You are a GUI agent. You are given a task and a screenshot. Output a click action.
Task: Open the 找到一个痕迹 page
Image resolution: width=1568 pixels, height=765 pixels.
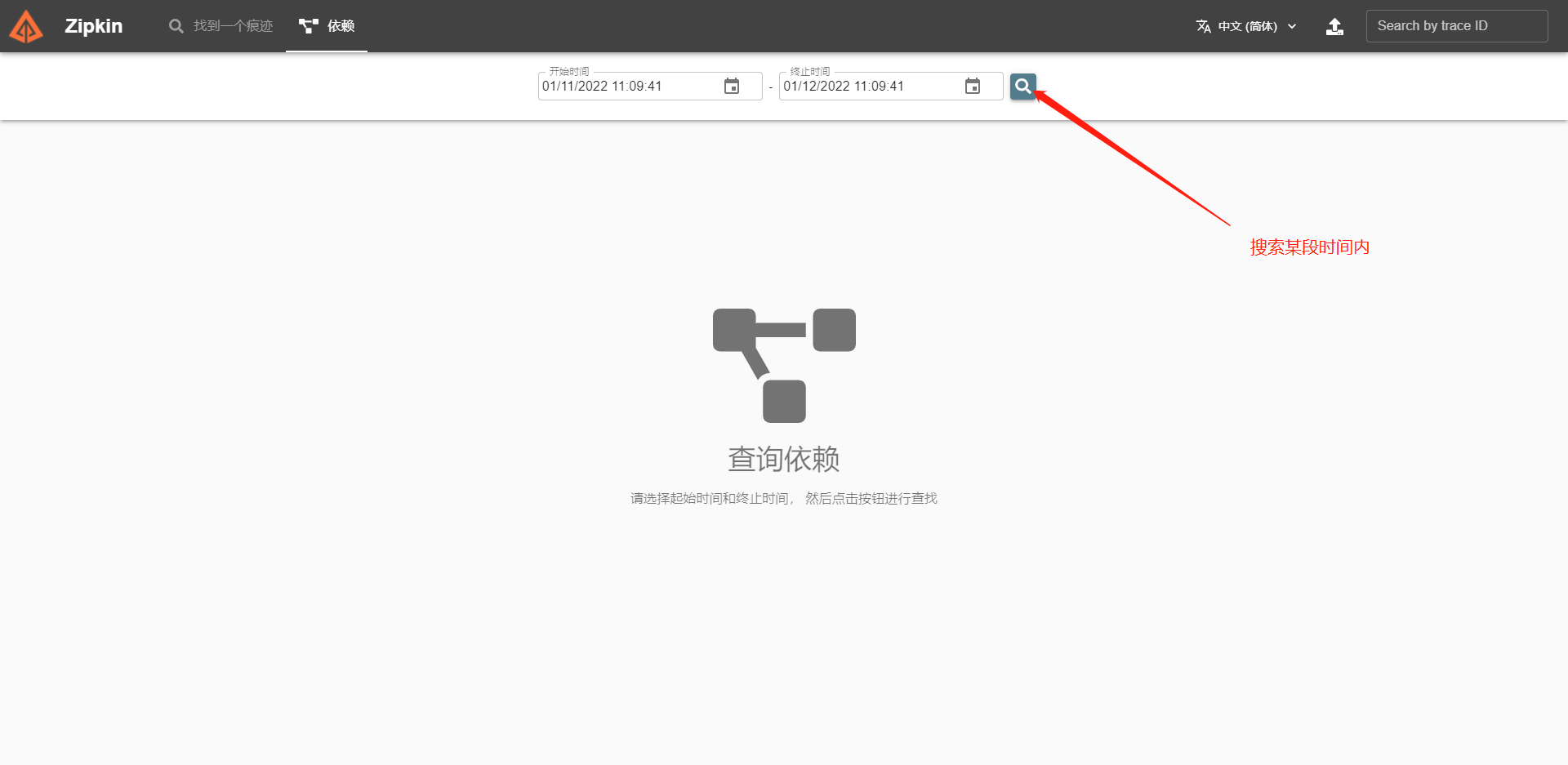[x=220, y=25]
